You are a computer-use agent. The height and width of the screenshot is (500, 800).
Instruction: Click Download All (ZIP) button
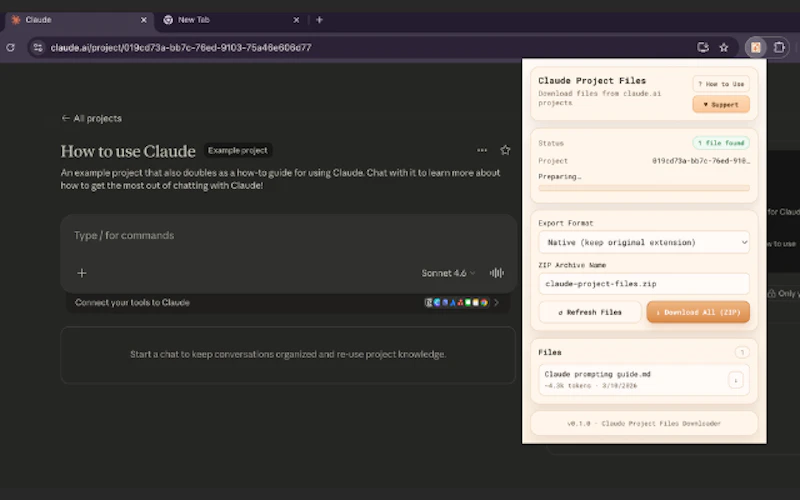pos(698,312)
